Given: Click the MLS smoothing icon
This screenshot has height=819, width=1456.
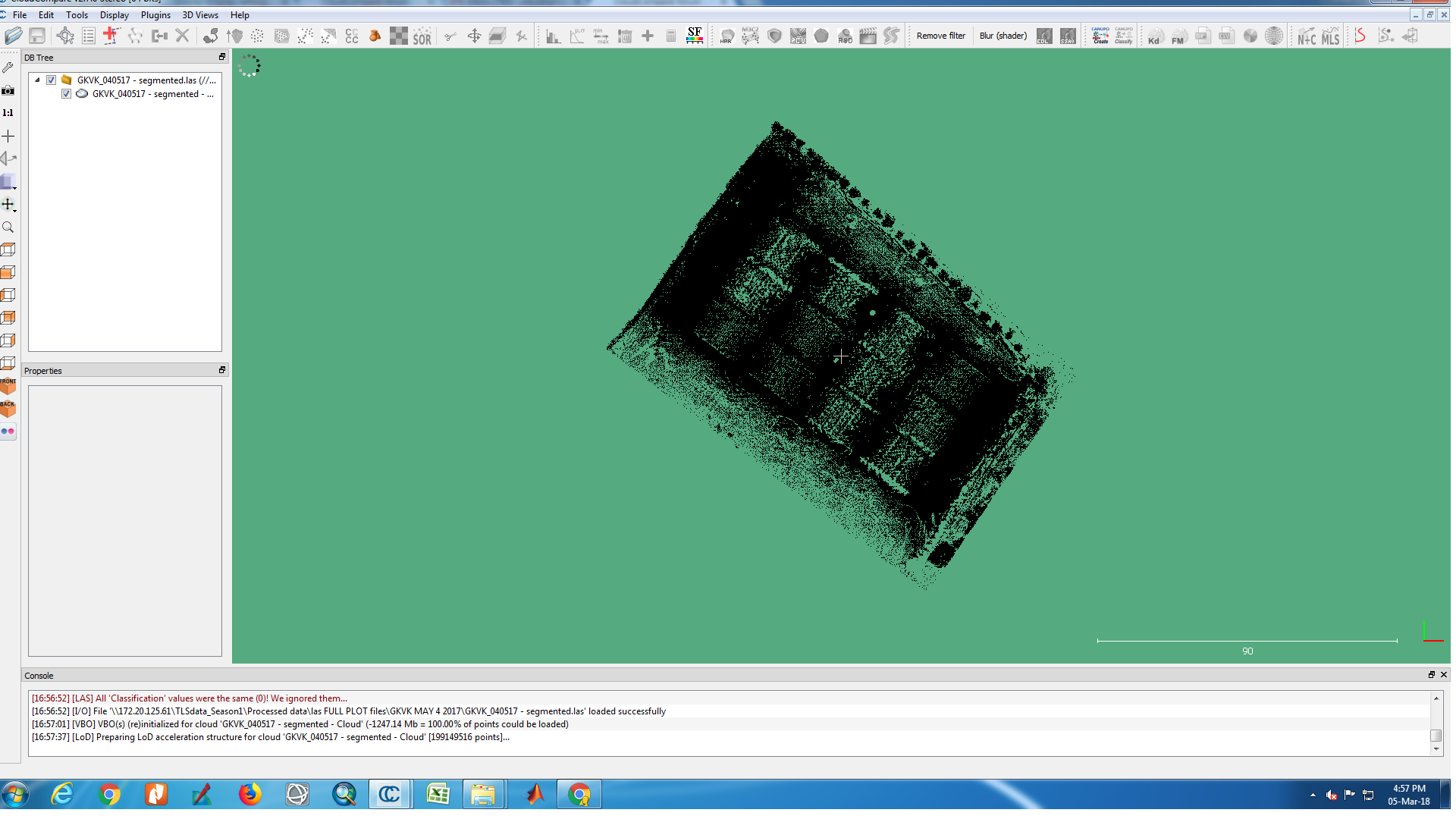Looking at the screenshot, I should click(1331, 36).
